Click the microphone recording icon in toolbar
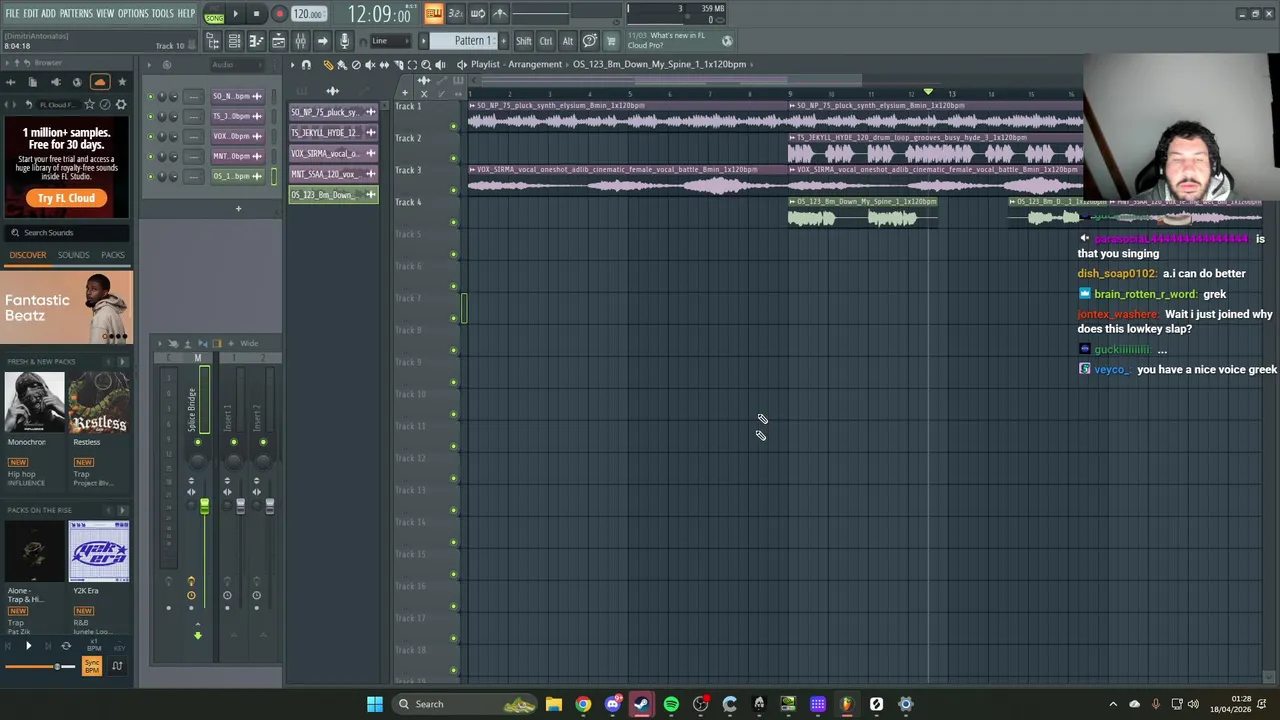 point(344,41)
